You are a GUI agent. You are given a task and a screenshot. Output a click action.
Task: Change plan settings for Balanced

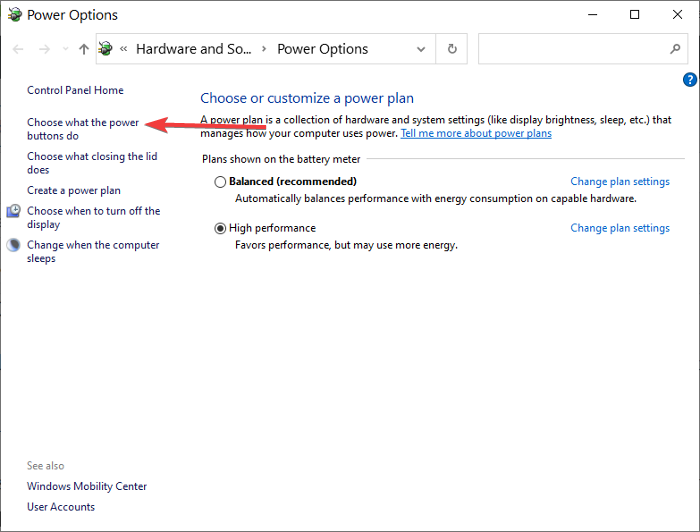click(619, 182)
